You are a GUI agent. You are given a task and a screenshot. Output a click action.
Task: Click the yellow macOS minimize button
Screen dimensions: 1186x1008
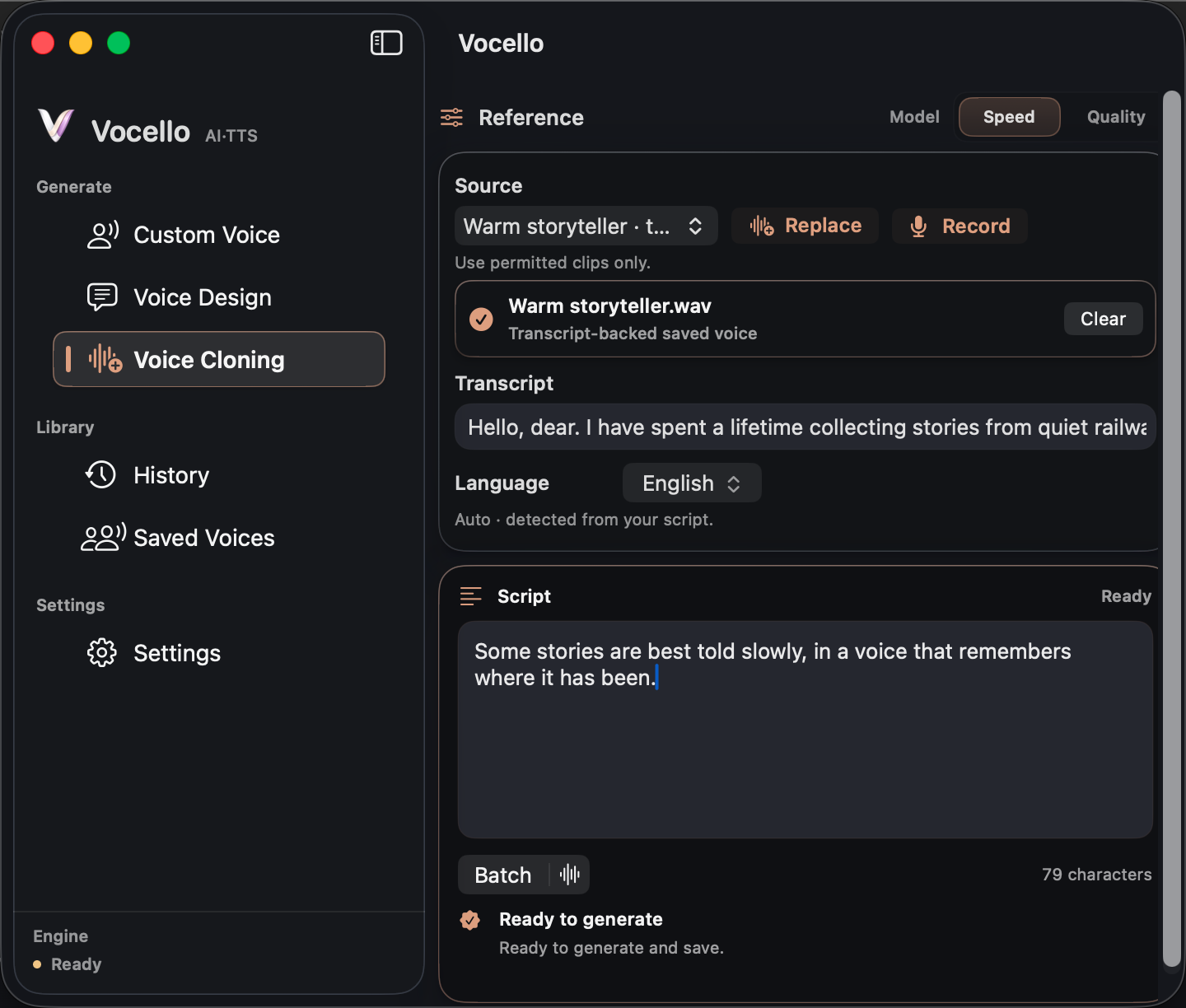(81, 43)
